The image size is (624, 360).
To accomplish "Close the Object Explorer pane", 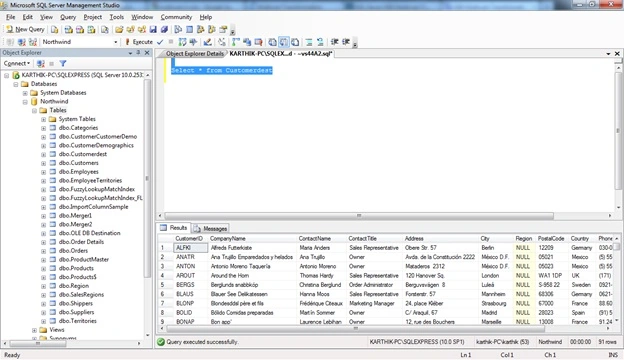I will tap(147, 53).
